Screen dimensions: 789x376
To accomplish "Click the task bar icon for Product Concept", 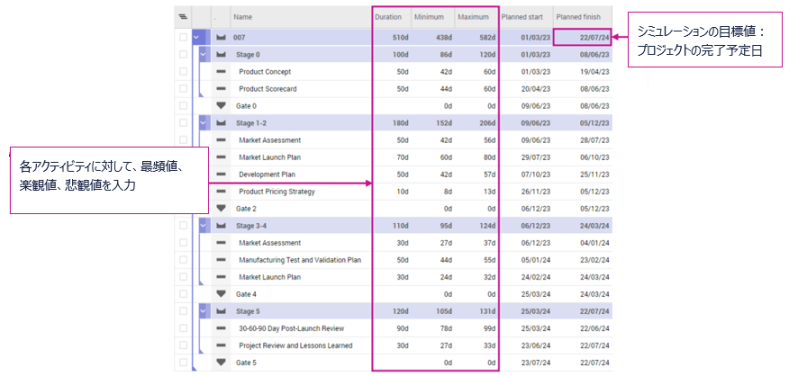I will pos(221,71).
